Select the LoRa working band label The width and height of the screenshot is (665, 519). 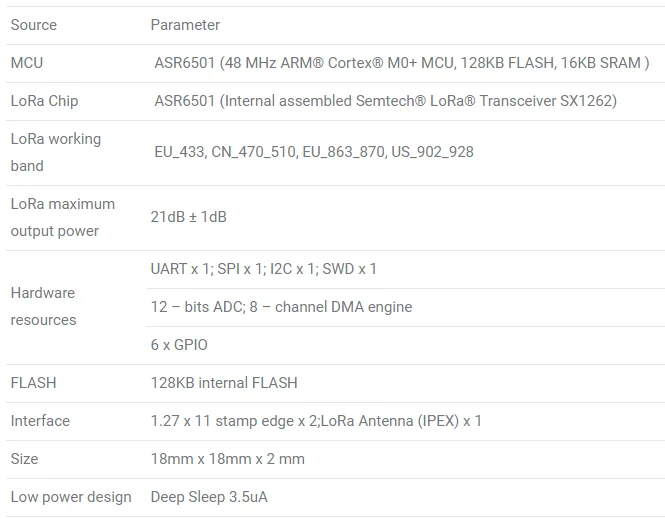coord(56,152)
